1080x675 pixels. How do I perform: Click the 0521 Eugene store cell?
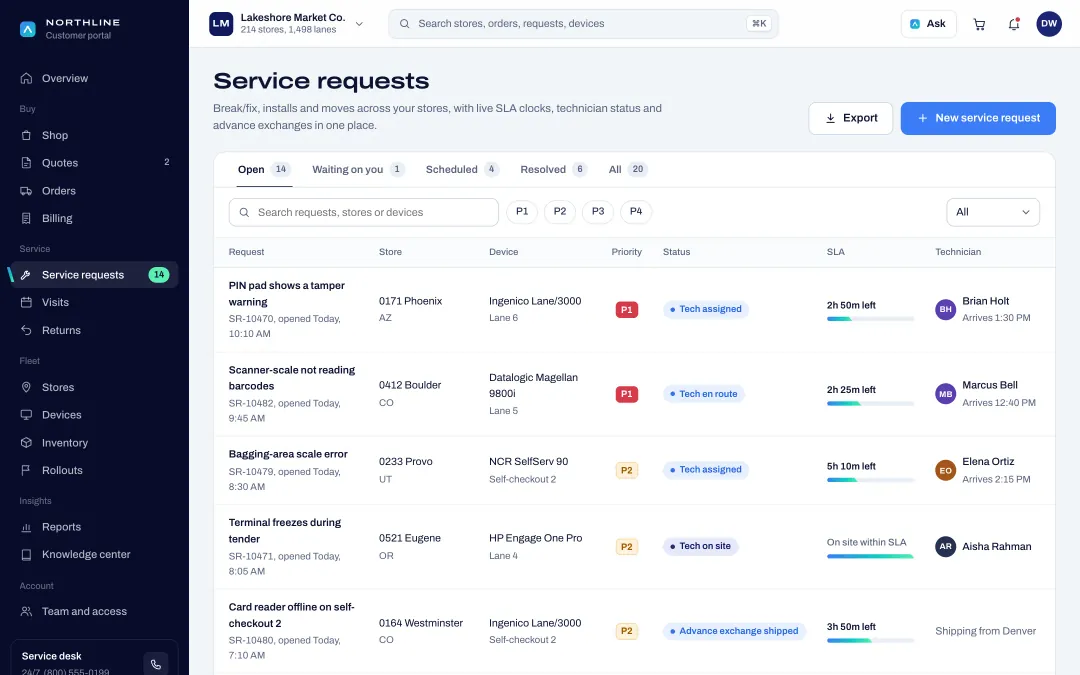[x=410, y=546]
